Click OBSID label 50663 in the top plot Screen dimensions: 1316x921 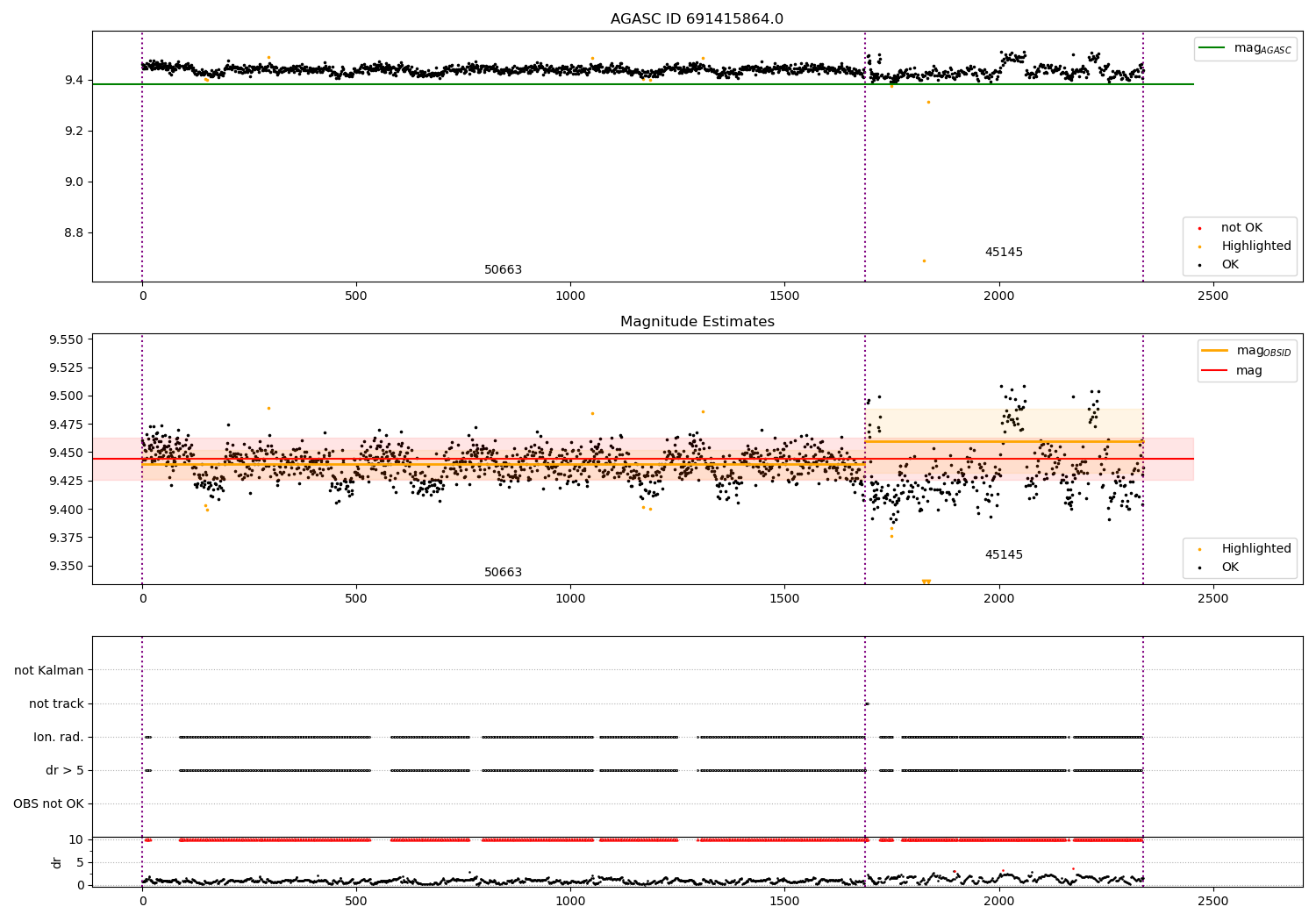click(503, 270)
